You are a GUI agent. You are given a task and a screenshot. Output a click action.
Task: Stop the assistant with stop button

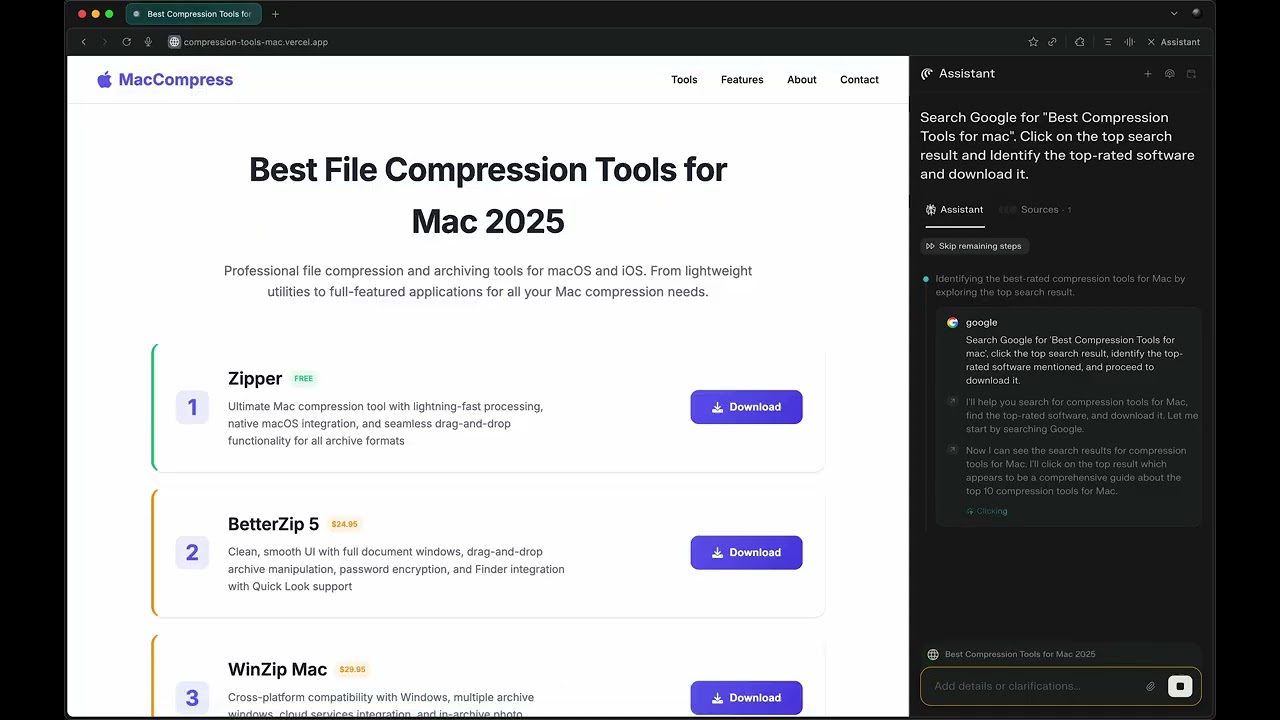(x=1180, y=686)
